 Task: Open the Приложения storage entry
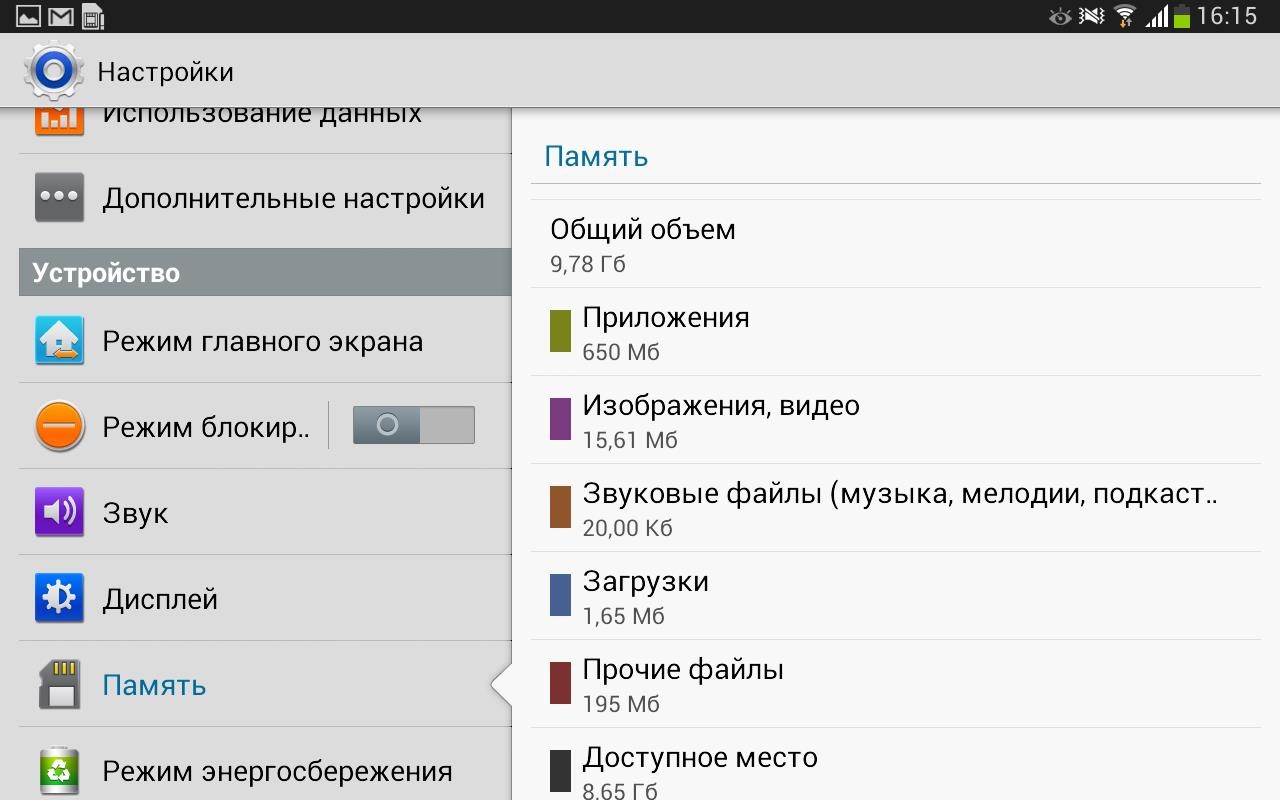665,332
